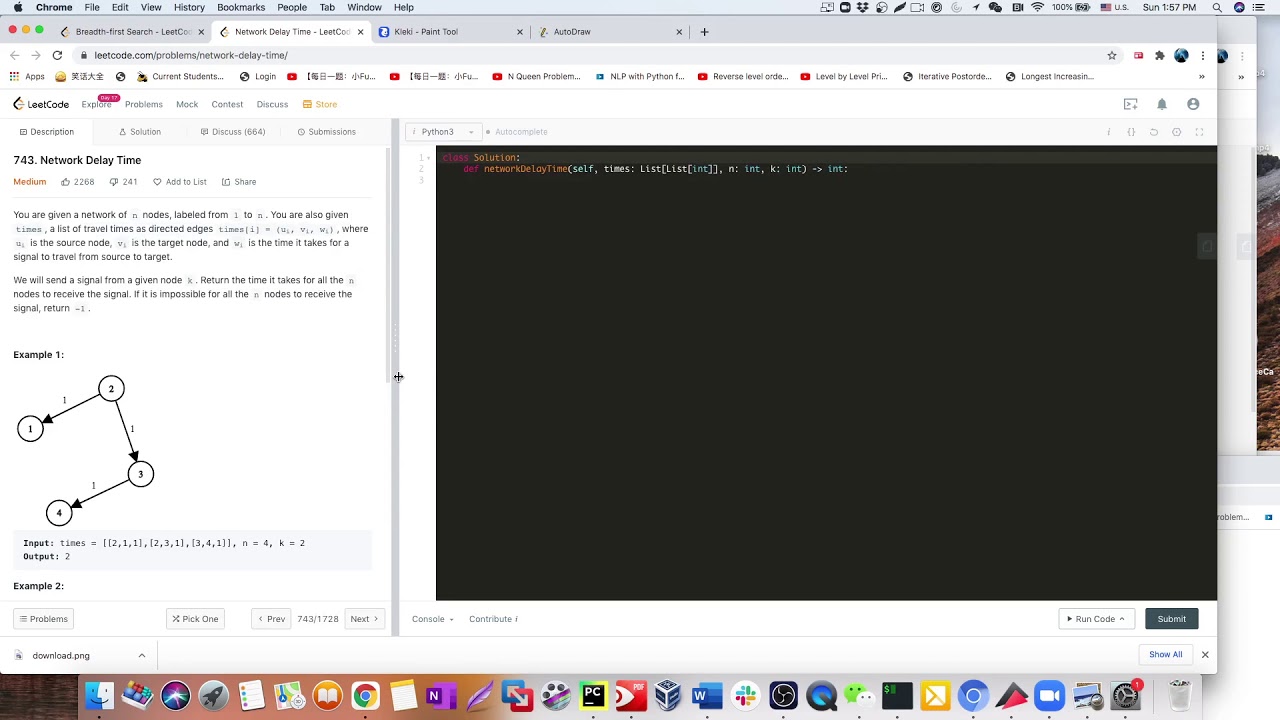Open Terminal from the Dock
This screenshot has width=1280, height=720.
pos(897,694)
